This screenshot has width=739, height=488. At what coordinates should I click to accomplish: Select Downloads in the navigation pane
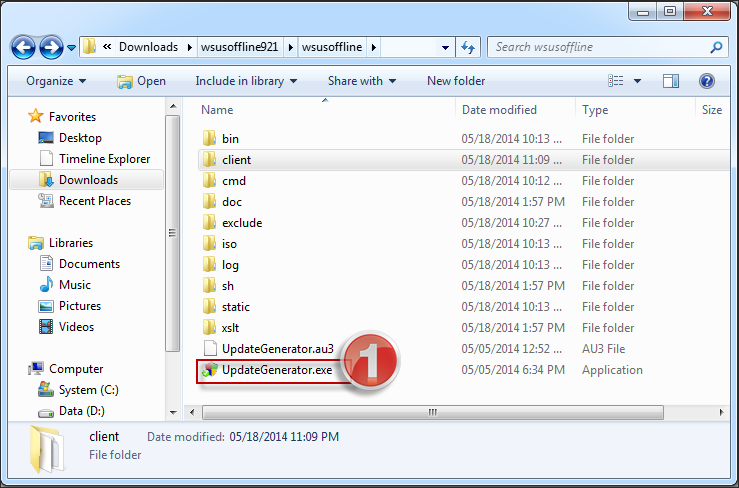tap(89, 180)
